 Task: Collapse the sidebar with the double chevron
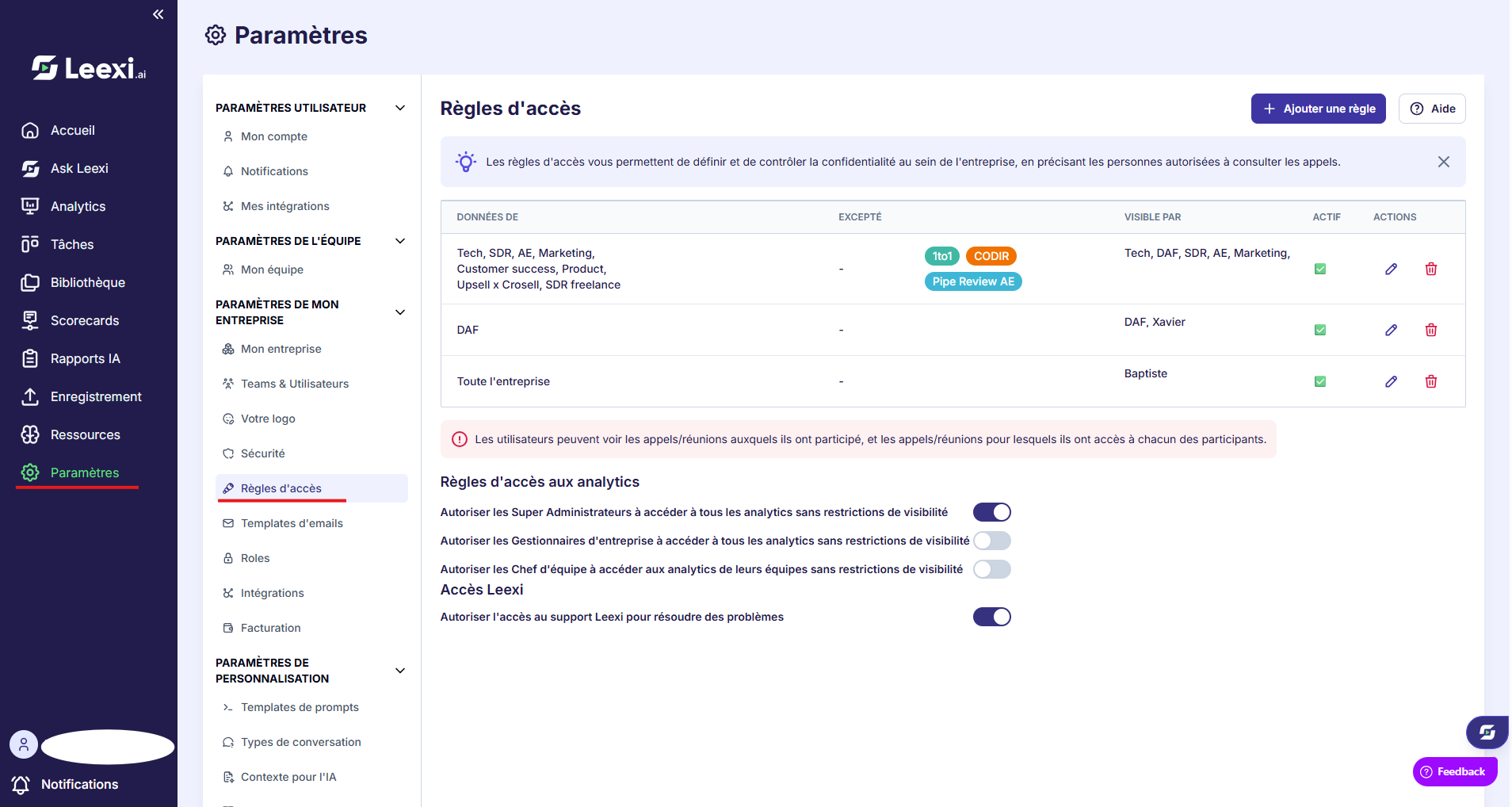(158, 14)
